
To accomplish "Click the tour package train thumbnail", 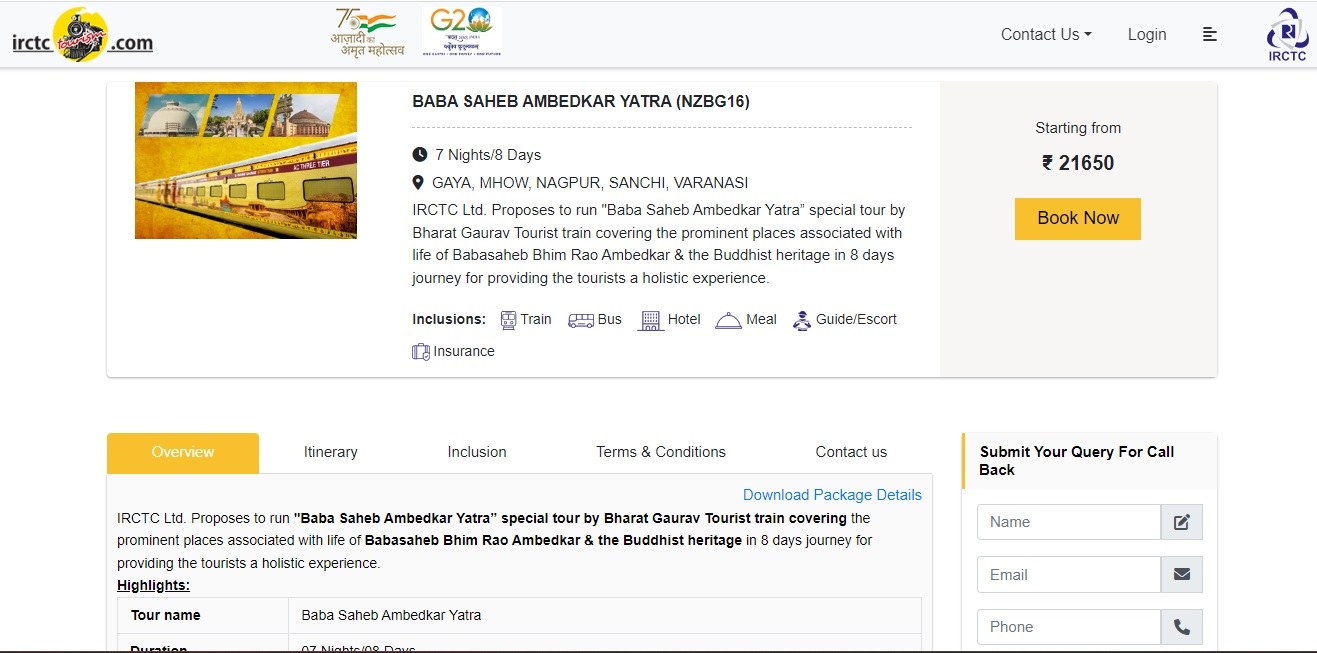I will point(246,161).
